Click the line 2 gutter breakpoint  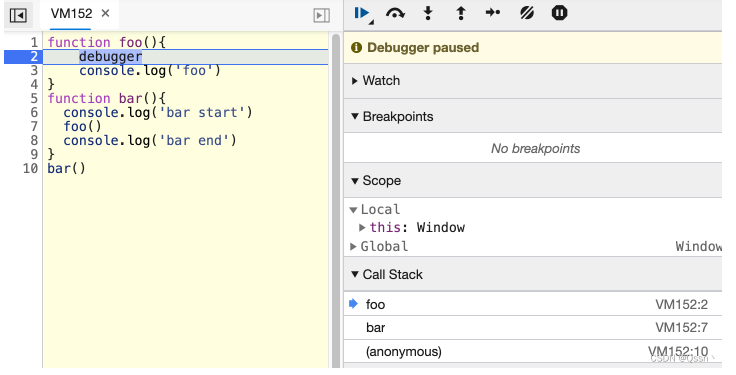click(x=23, y=56)
